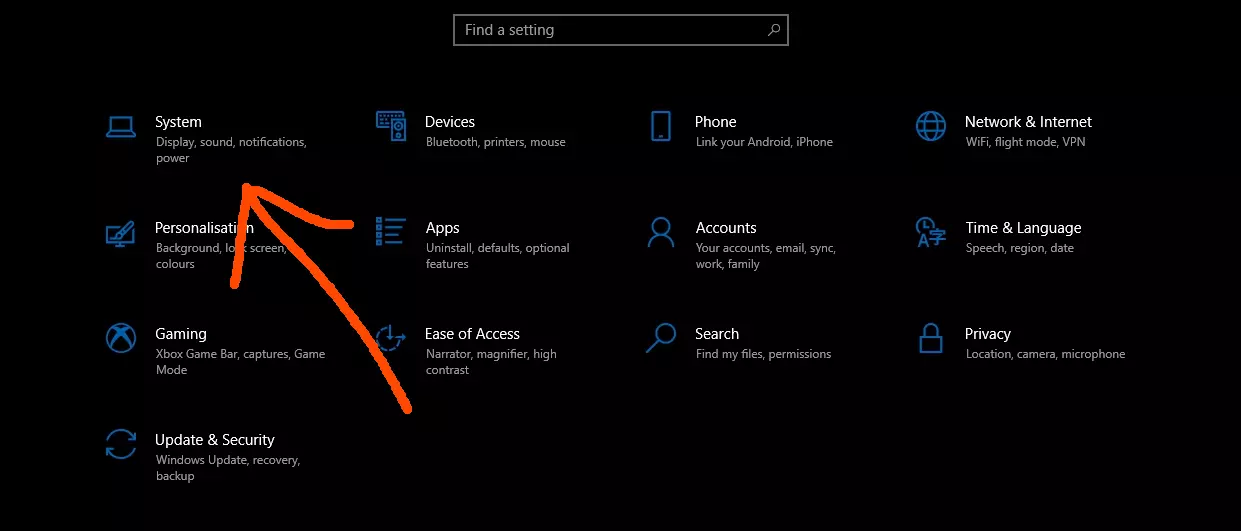Open the Time & Language icon
Screen dimensions: 1241x531
click(x=931, y=232)
